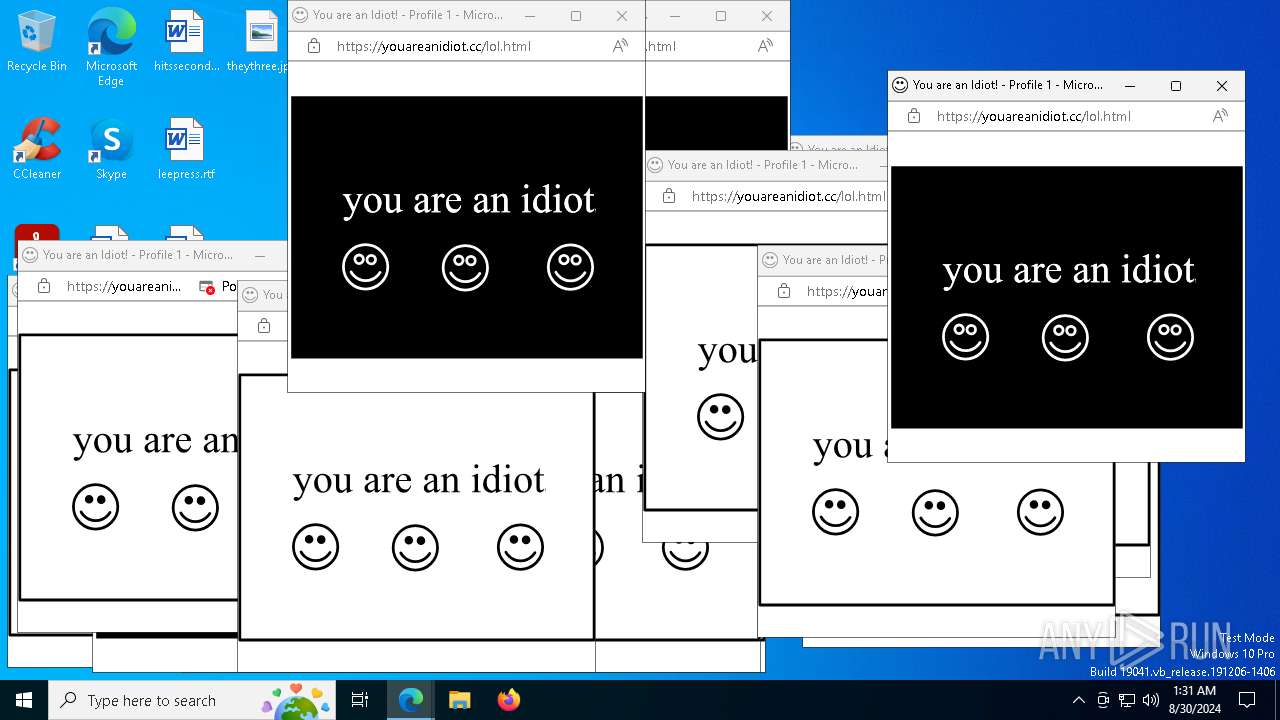
Task: Close the rightmost idiot window
Action: point(1222,86)
